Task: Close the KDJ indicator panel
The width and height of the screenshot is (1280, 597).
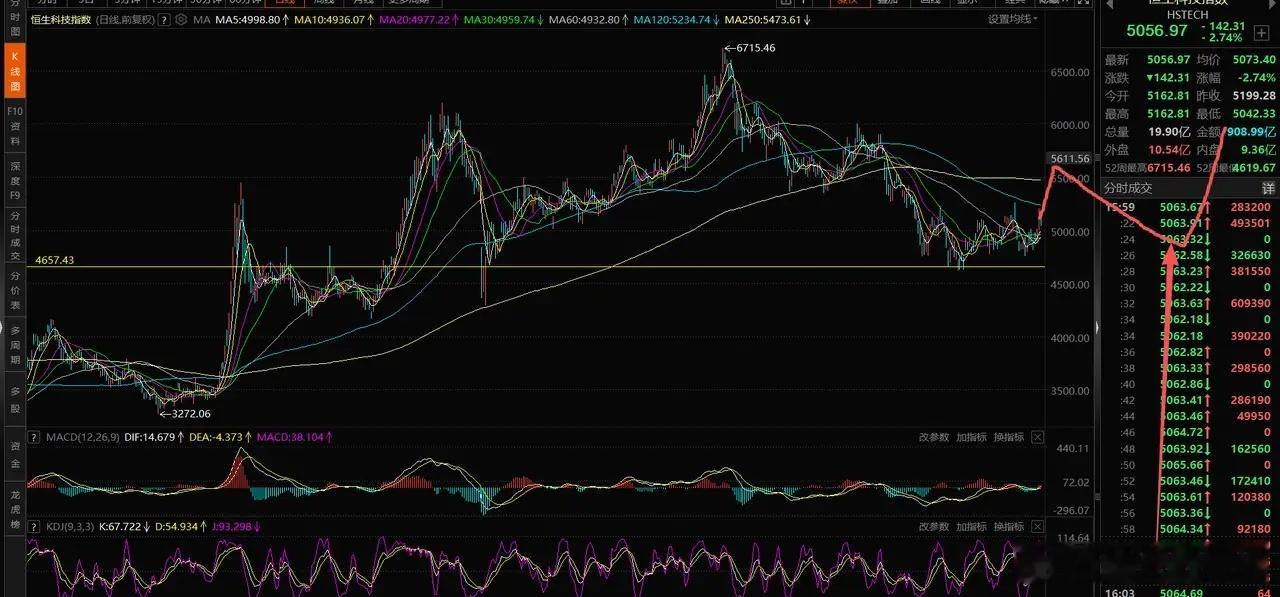Action: pyautogui.click(x=1036, y=526)
